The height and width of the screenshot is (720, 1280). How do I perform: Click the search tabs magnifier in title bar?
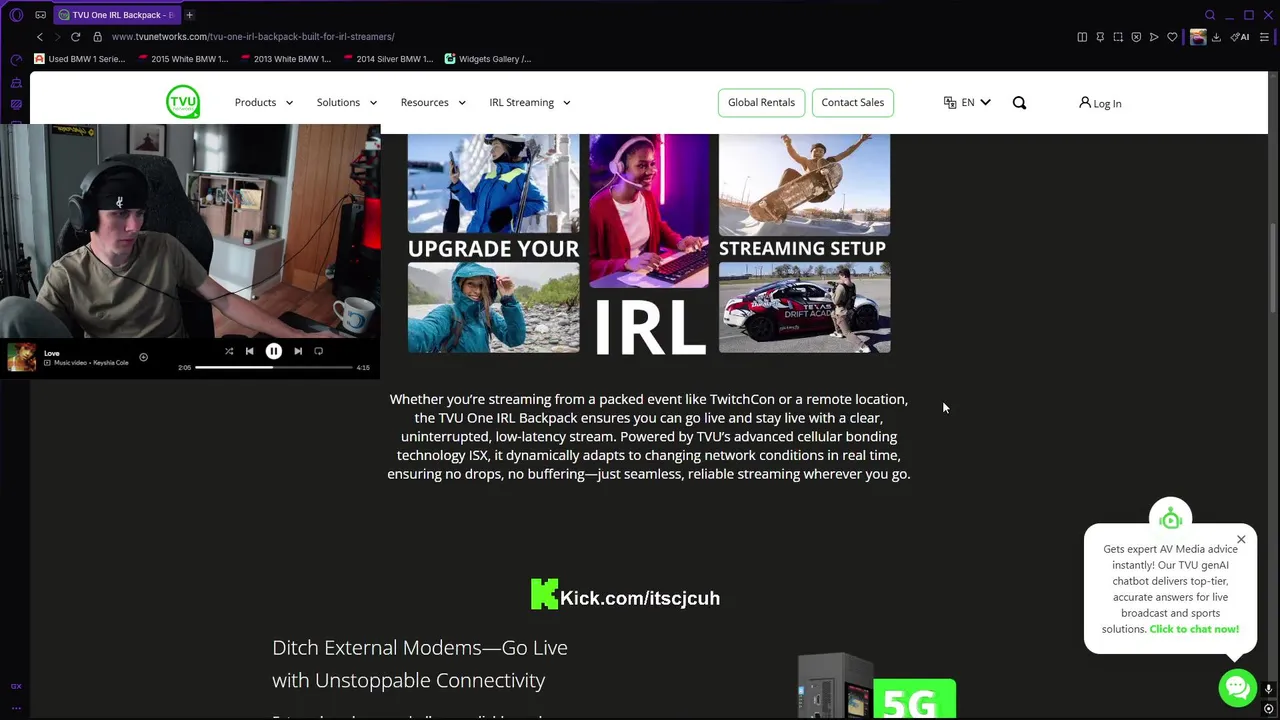(x=1210, y=15)
